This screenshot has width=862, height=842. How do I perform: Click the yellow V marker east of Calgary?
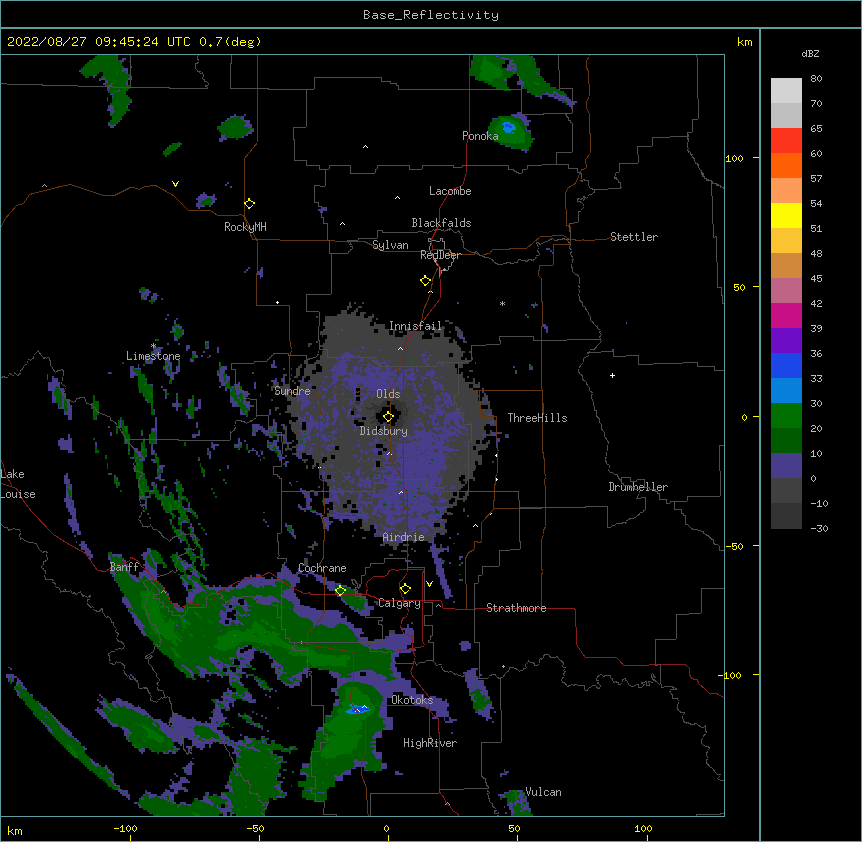(429, 584)
